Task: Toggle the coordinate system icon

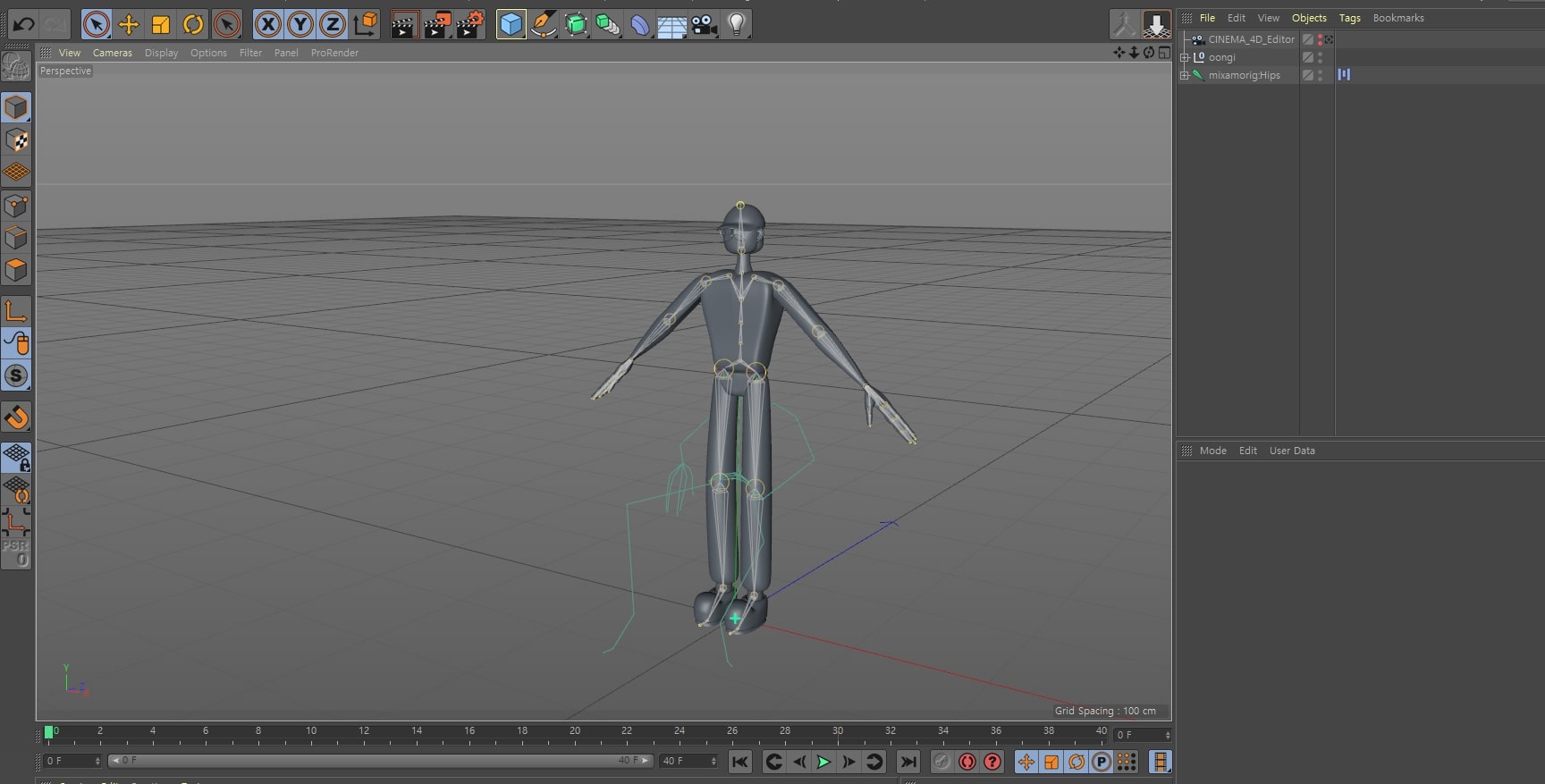Action: click(365, 24)
